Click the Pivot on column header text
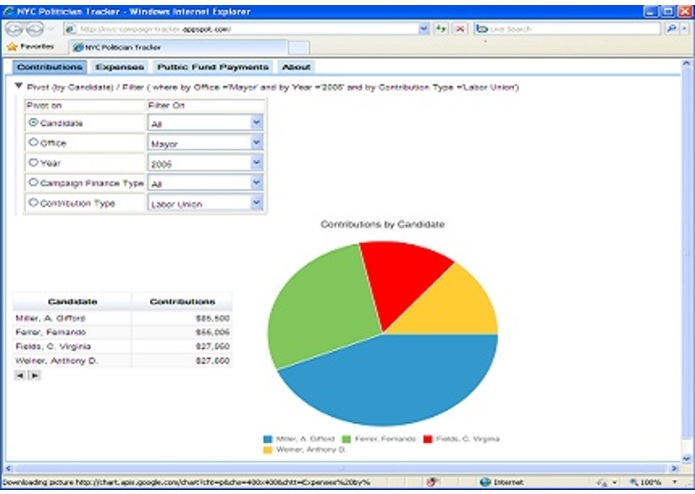Viewport: 695px width, 494px height. coord(44,105)
